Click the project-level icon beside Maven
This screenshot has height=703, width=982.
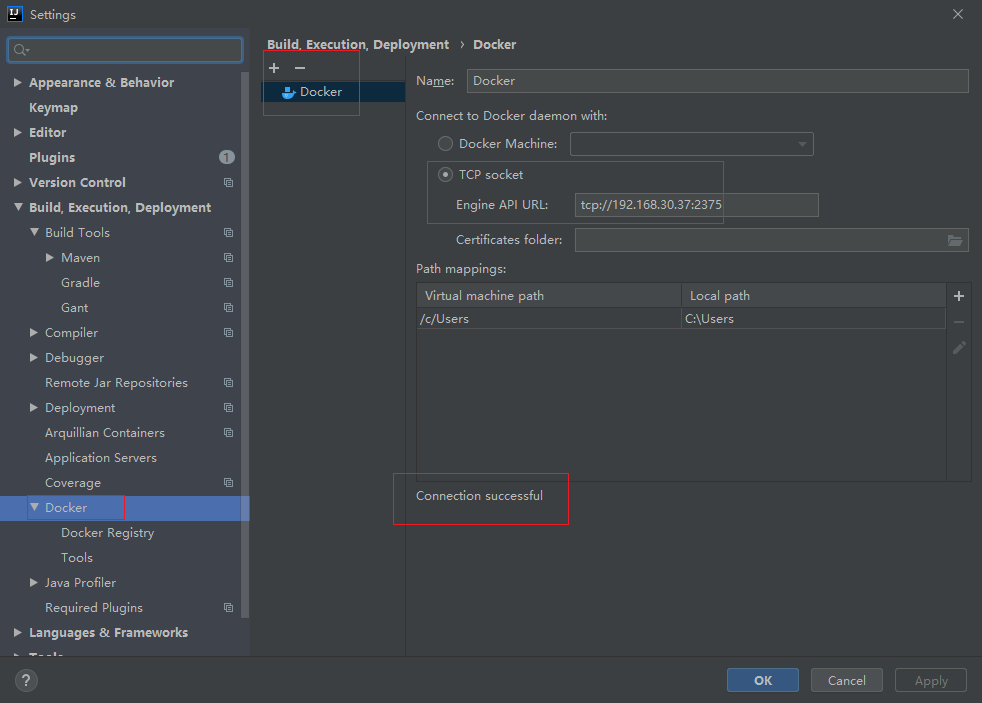(228, 258)
